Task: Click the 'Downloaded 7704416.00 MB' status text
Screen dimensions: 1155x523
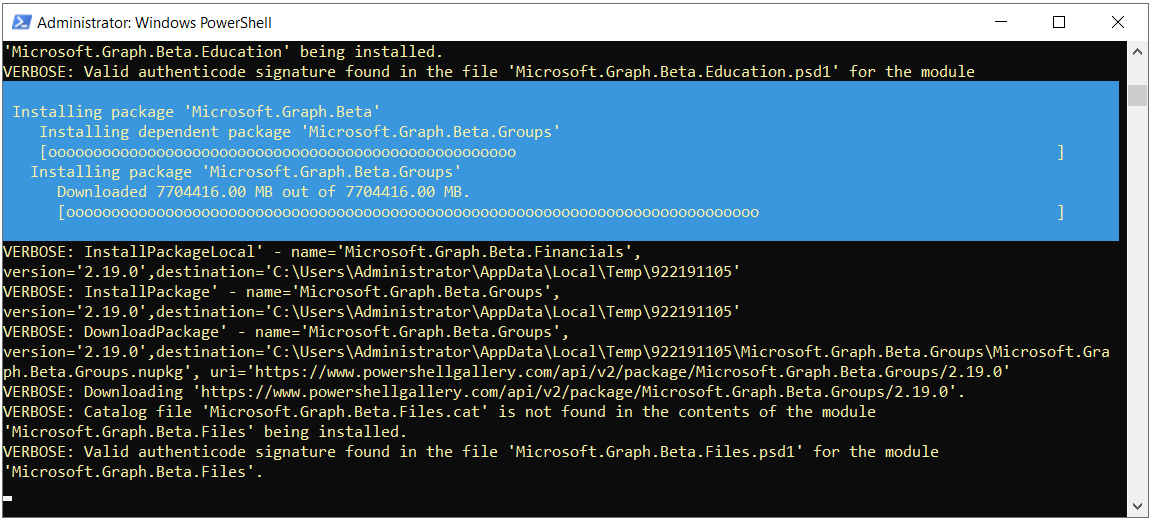Action: [x=263, y=192]
